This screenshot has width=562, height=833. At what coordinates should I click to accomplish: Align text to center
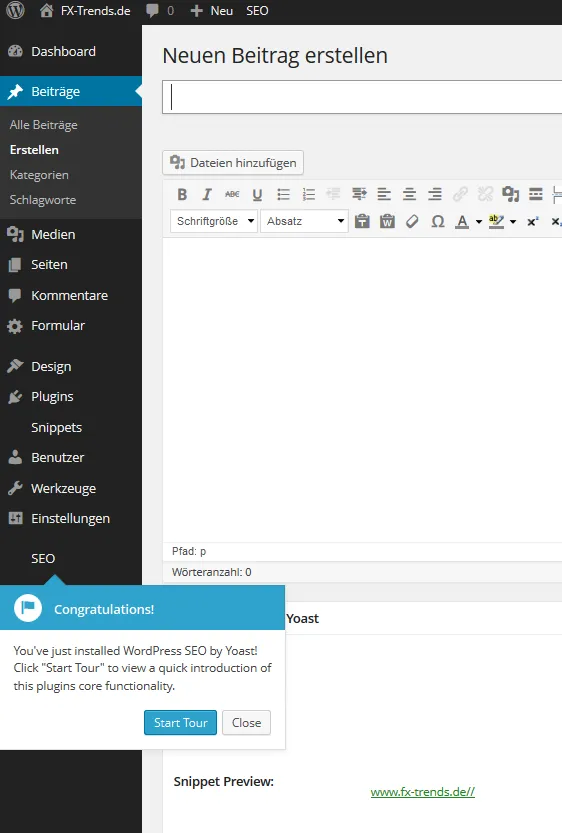[409, 194]
